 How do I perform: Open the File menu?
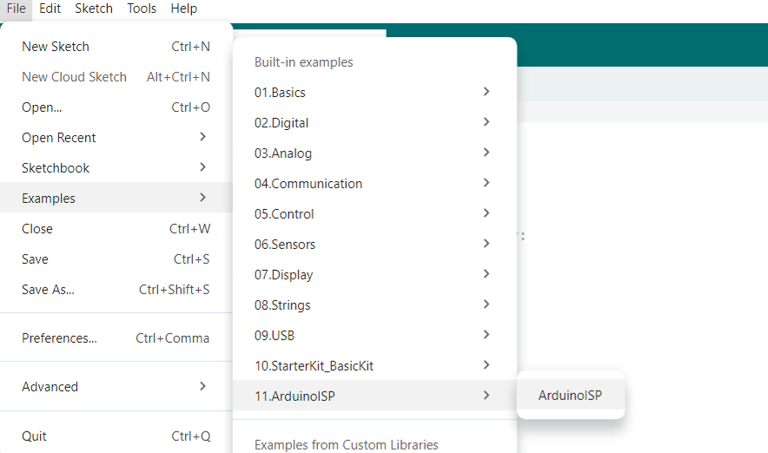click(x=16, y=9)
